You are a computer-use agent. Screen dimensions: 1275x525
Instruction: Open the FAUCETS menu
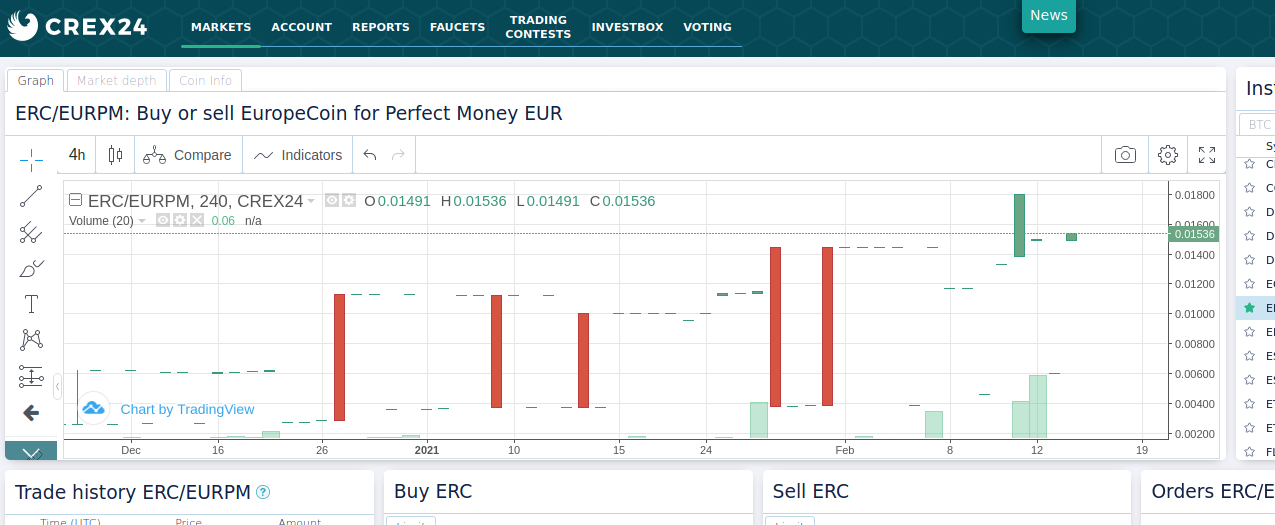pos(458,27)
